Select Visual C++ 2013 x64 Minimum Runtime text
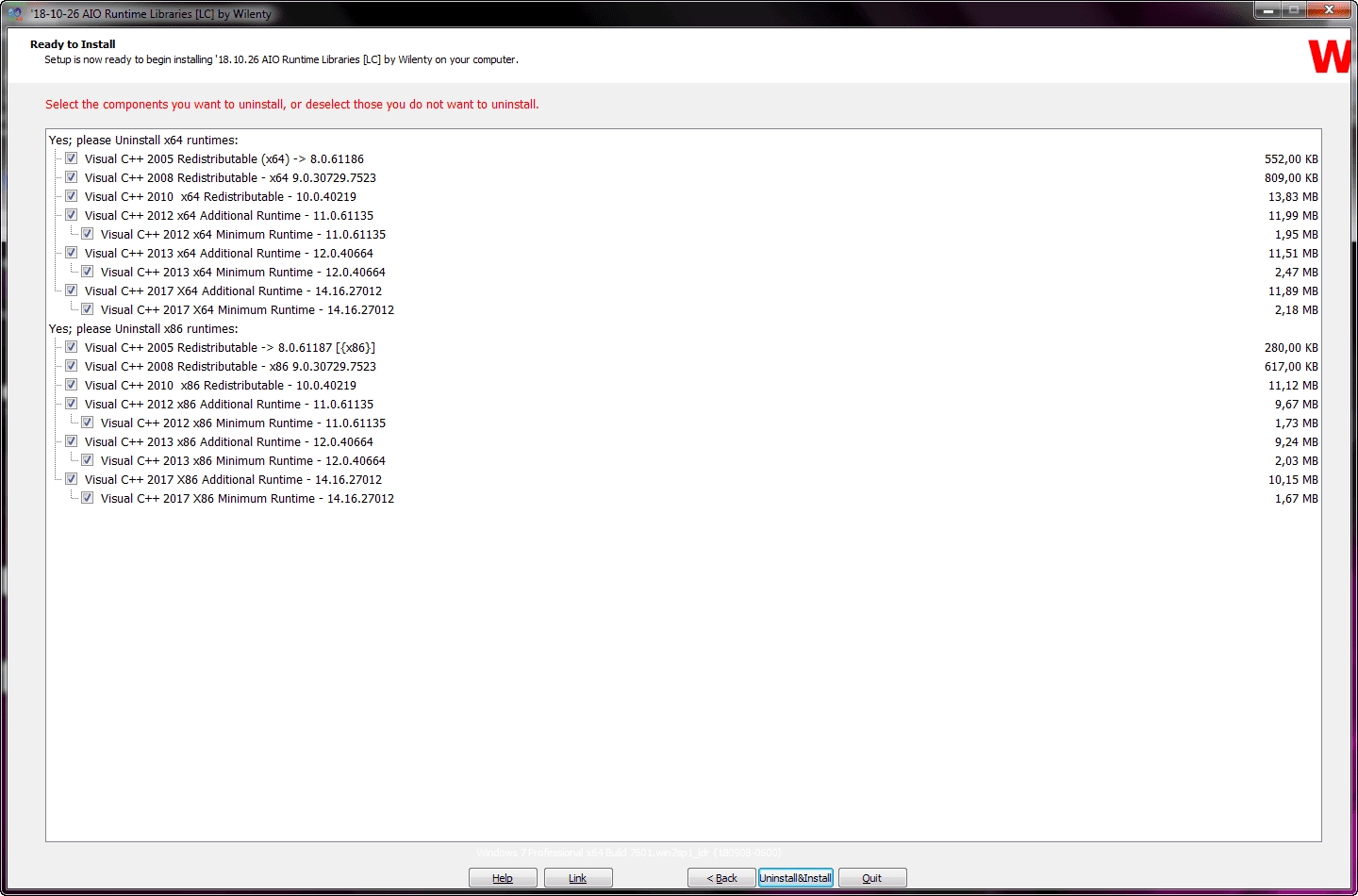Viewport: 1358px width, 896px height. [243, 273]
